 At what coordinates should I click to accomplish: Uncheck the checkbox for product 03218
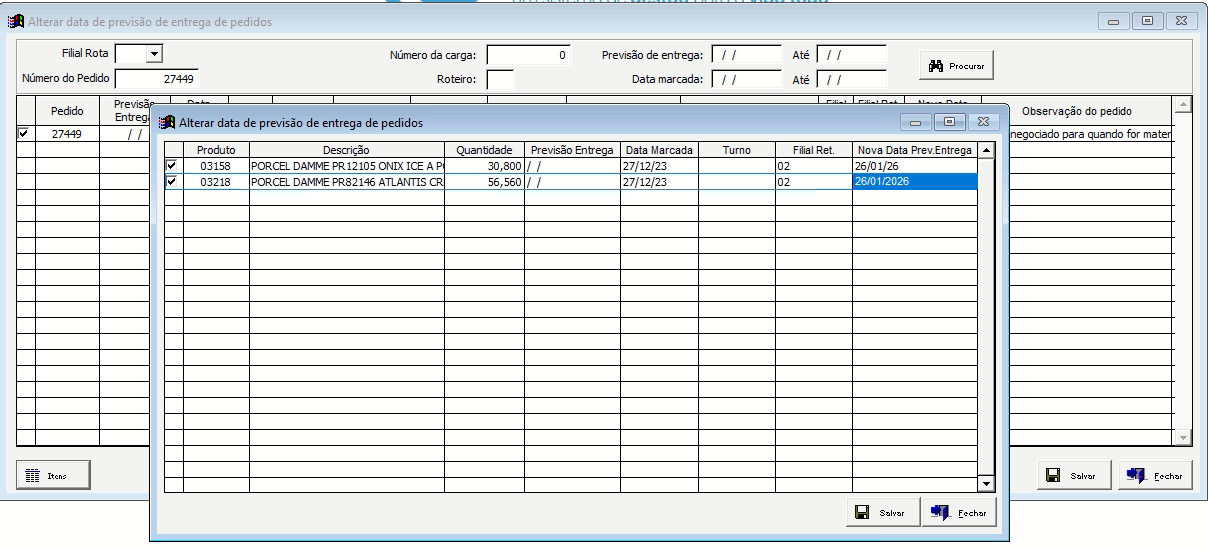click(173, 182)
